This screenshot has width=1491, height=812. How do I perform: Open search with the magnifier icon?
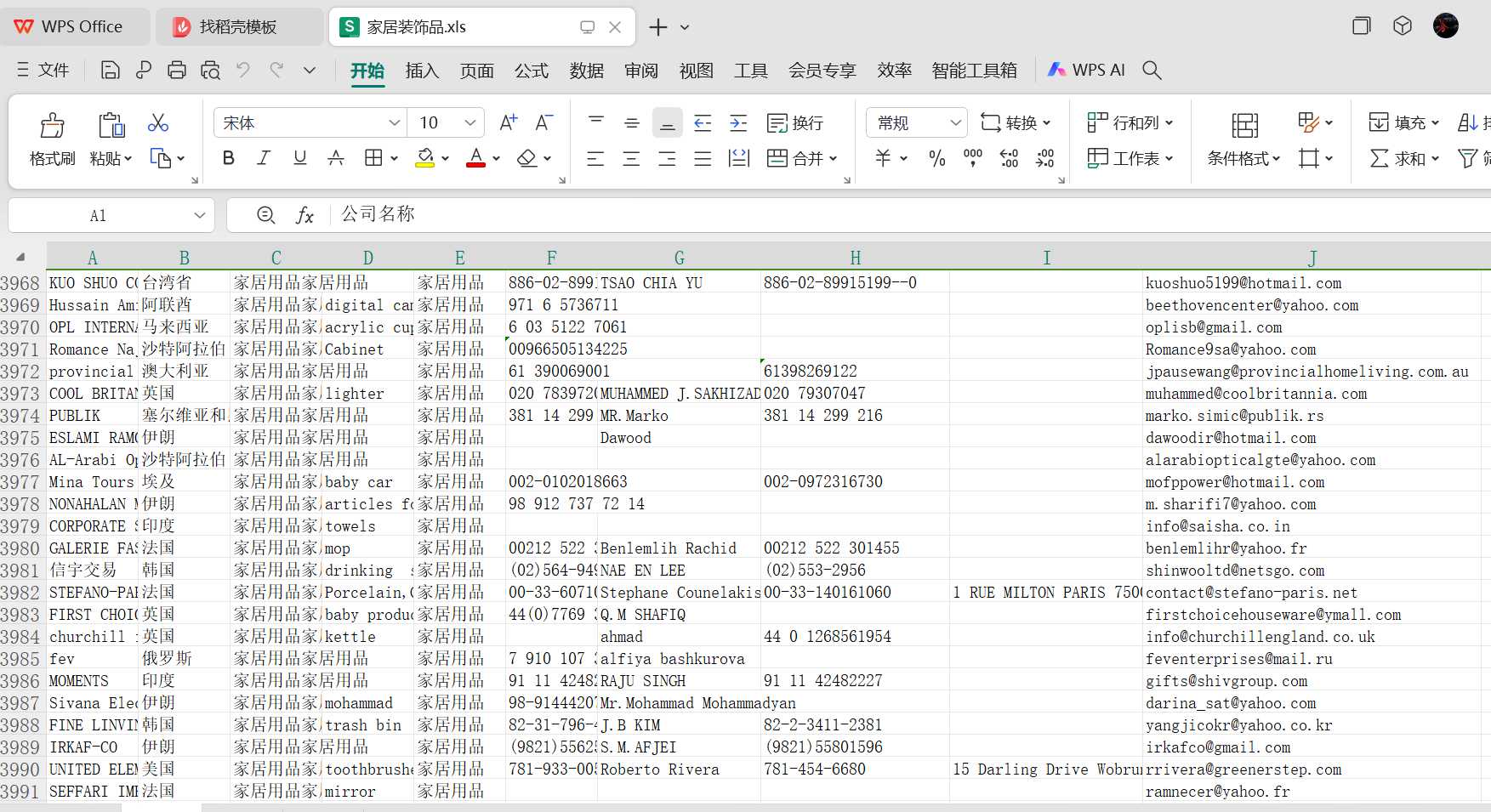point(1152,70)
